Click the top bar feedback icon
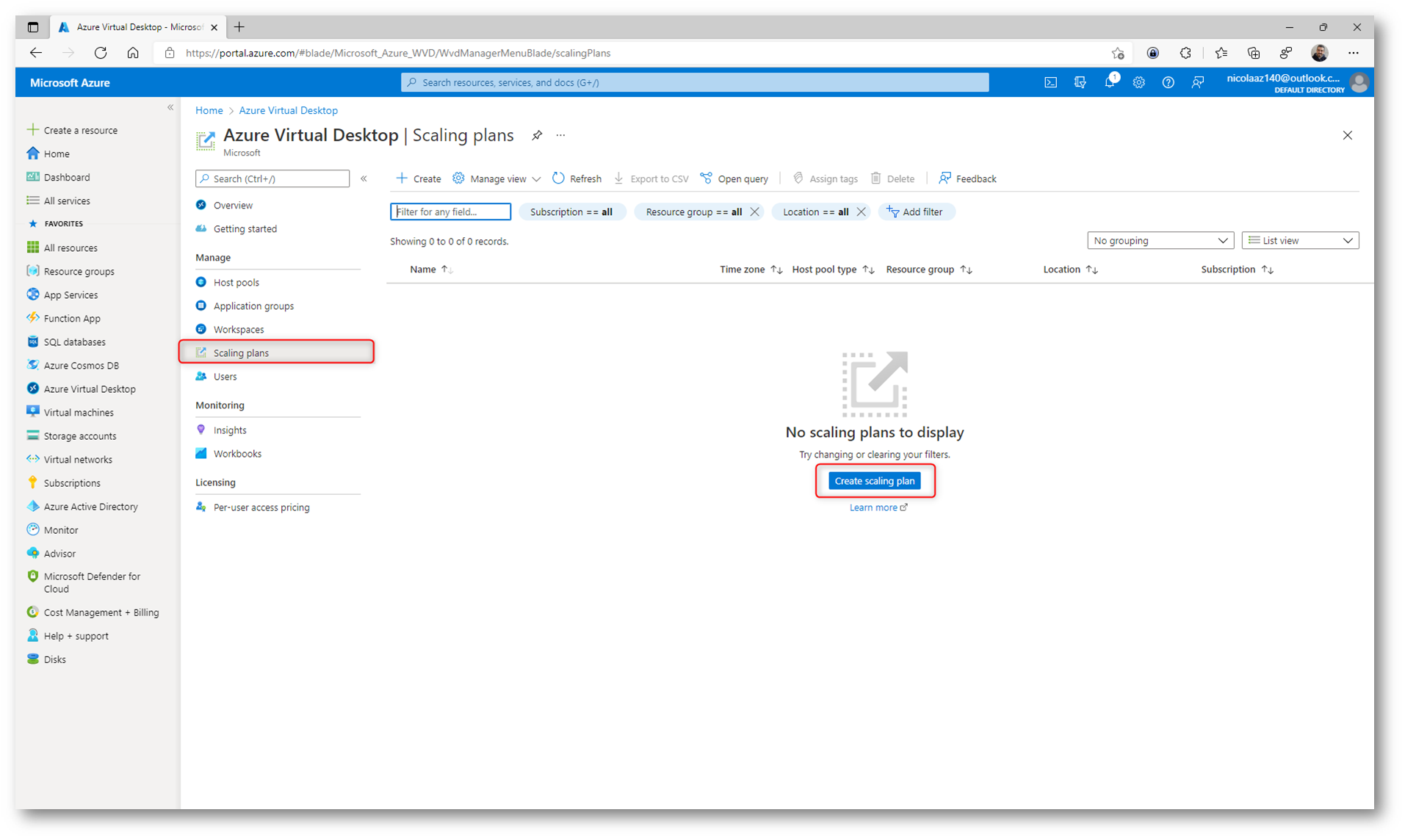This screenshot has height=840, width=1405. (1198, 82)
